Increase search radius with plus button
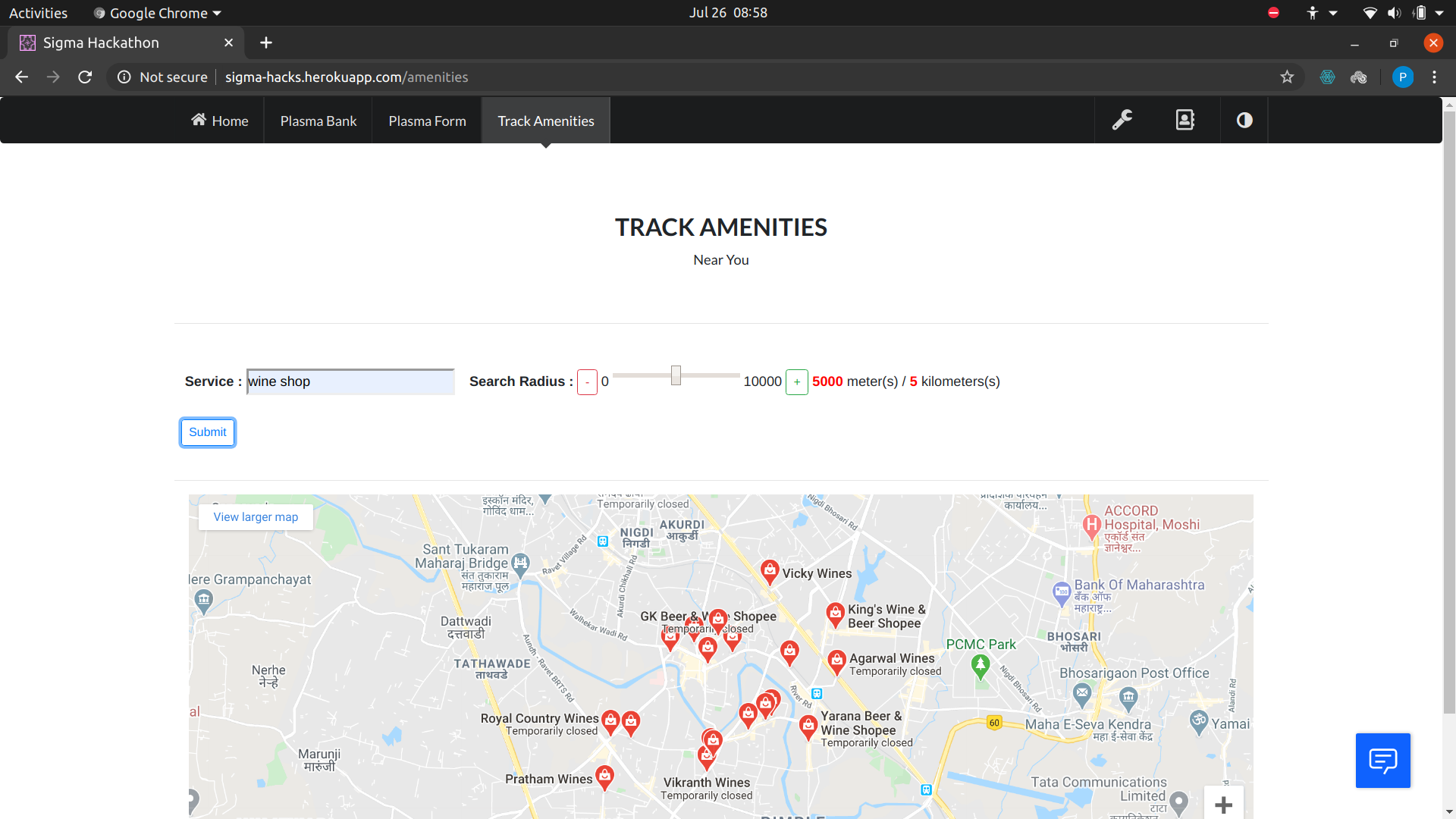 click(x=796, y=382)
